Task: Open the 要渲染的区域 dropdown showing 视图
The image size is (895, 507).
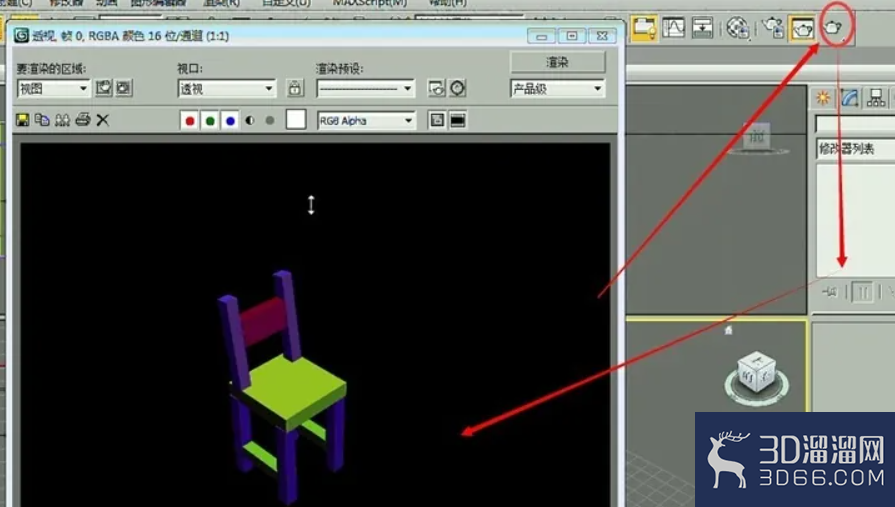Action: point(54,88)
